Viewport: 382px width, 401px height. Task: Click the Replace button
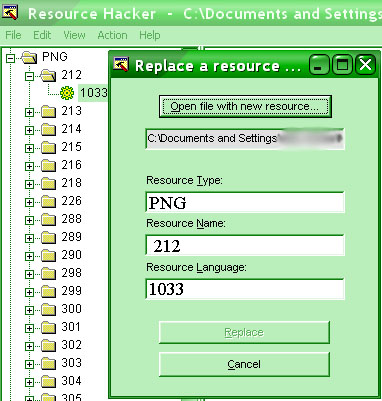click(x=244, y=332)
